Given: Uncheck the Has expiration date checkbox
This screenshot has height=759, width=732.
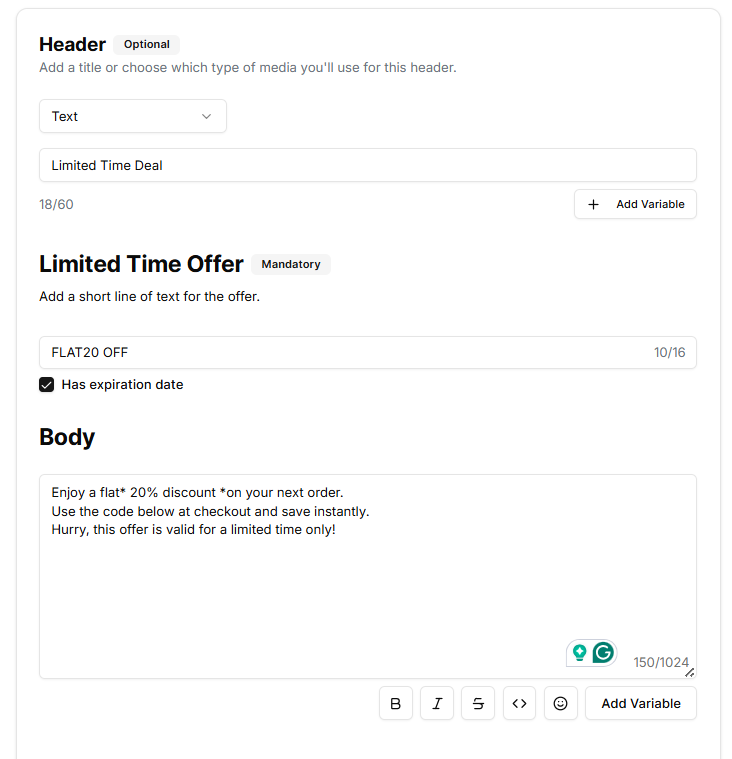Looking at the screenshot, I should tap(46, 385).
